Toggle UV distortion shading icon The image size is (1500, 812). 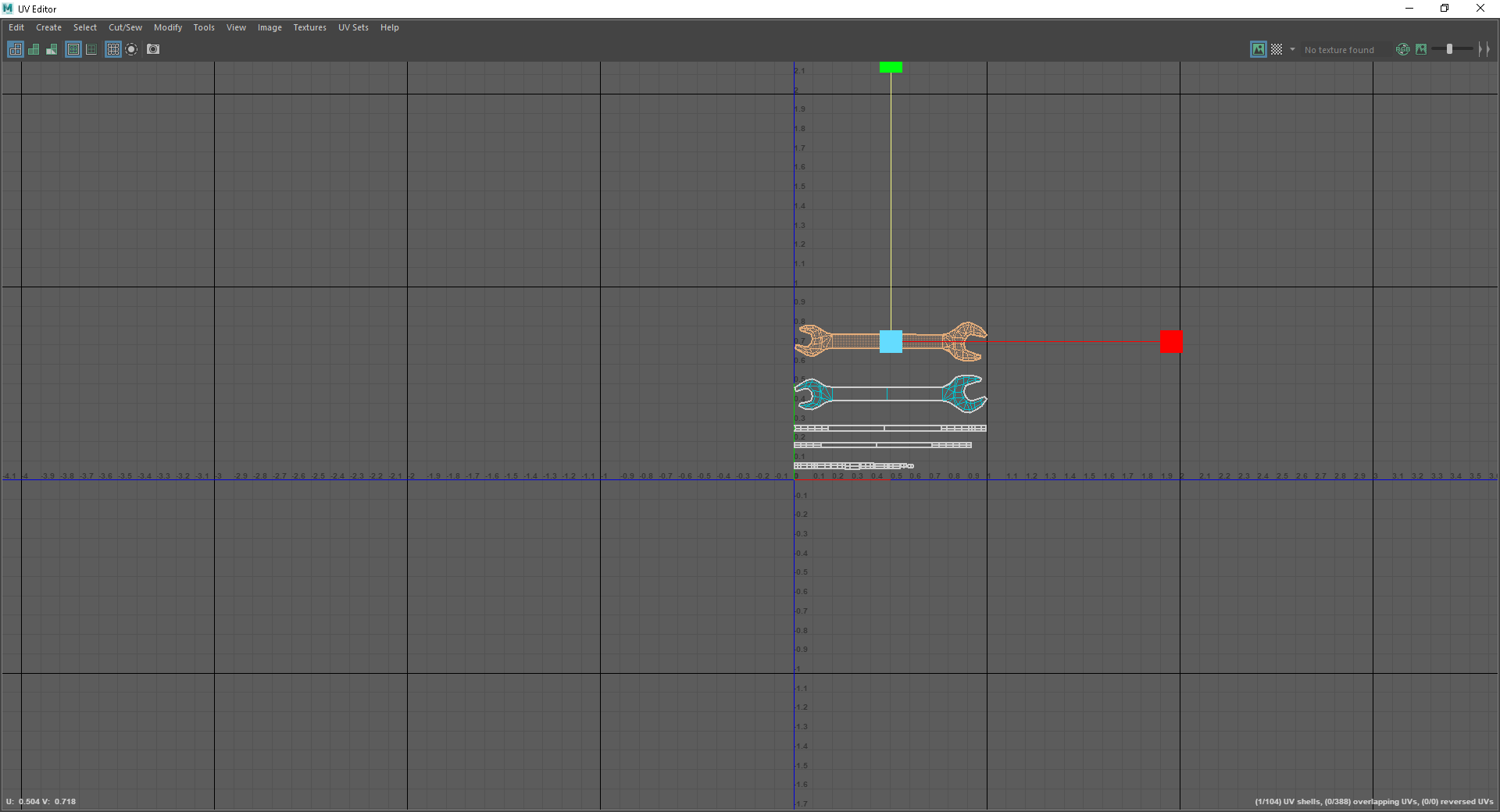pyautogui.click(x=52, y=49)
